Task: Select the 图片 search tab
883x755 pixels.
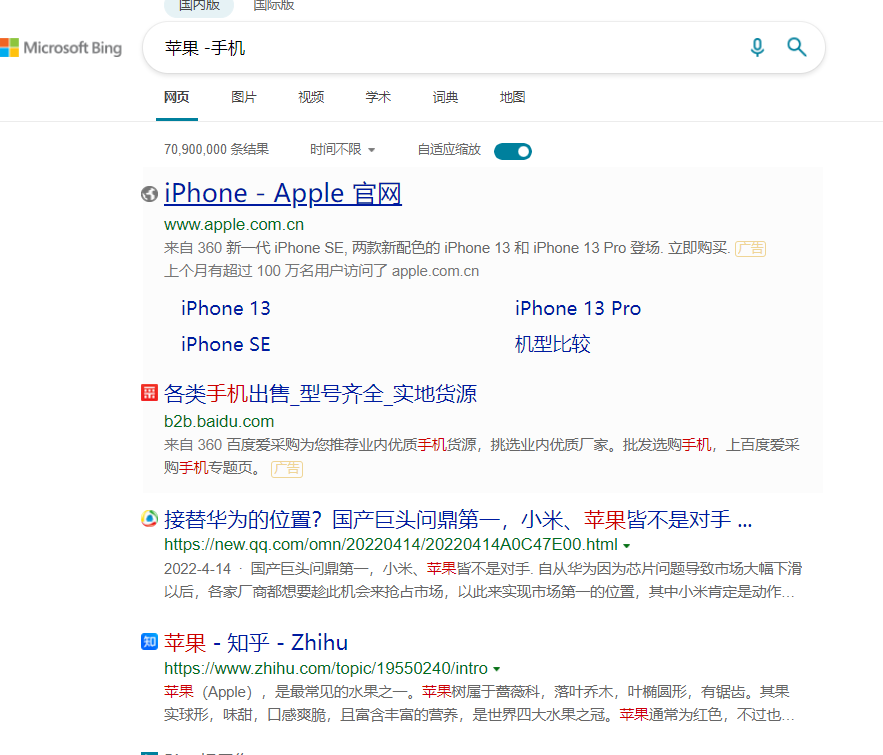Action: pyautogui.click(x=244, y=97)
